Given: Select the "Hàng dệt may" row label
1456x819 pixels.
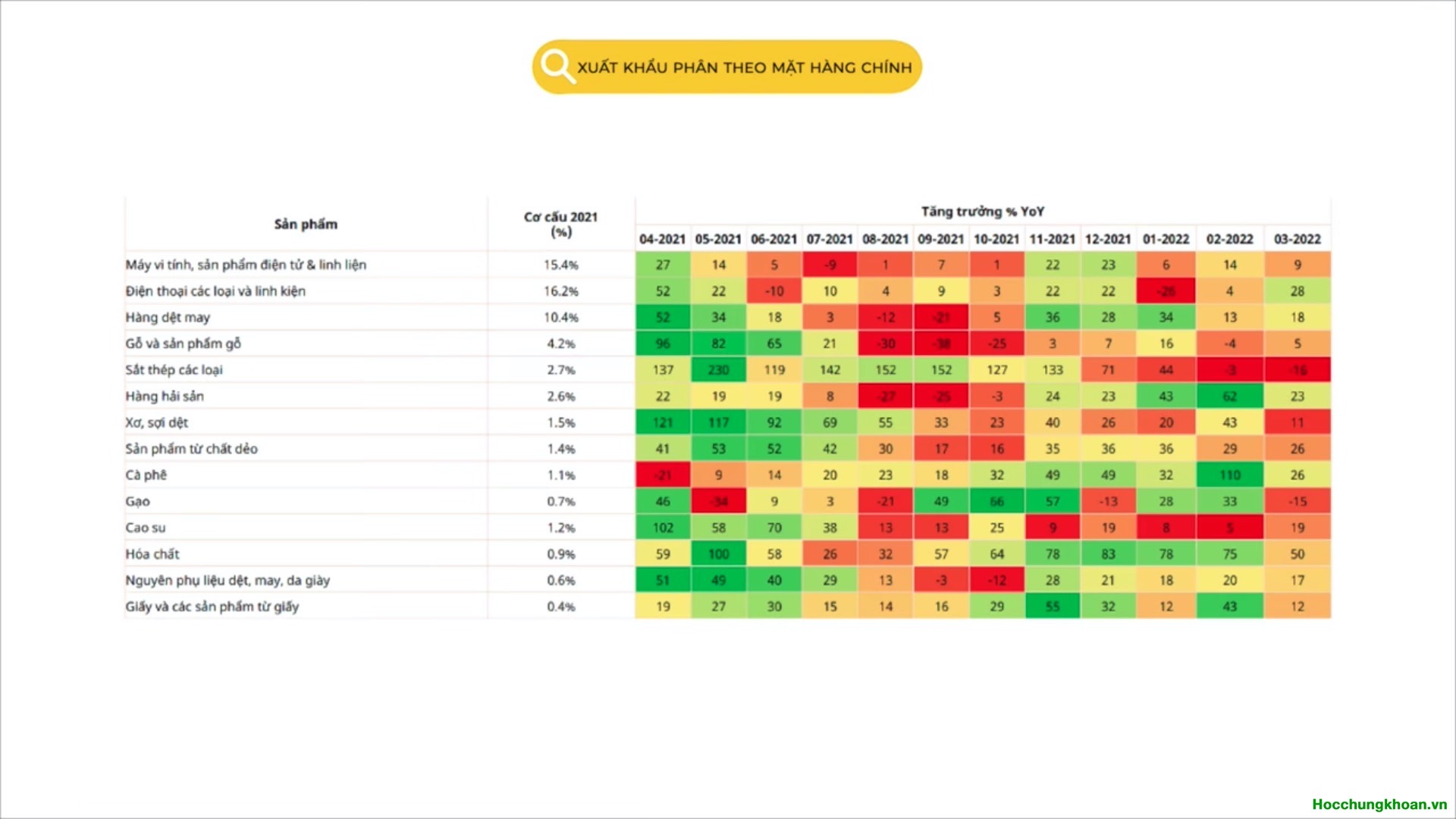Looking at the screenshot, I should click(168, 318).
